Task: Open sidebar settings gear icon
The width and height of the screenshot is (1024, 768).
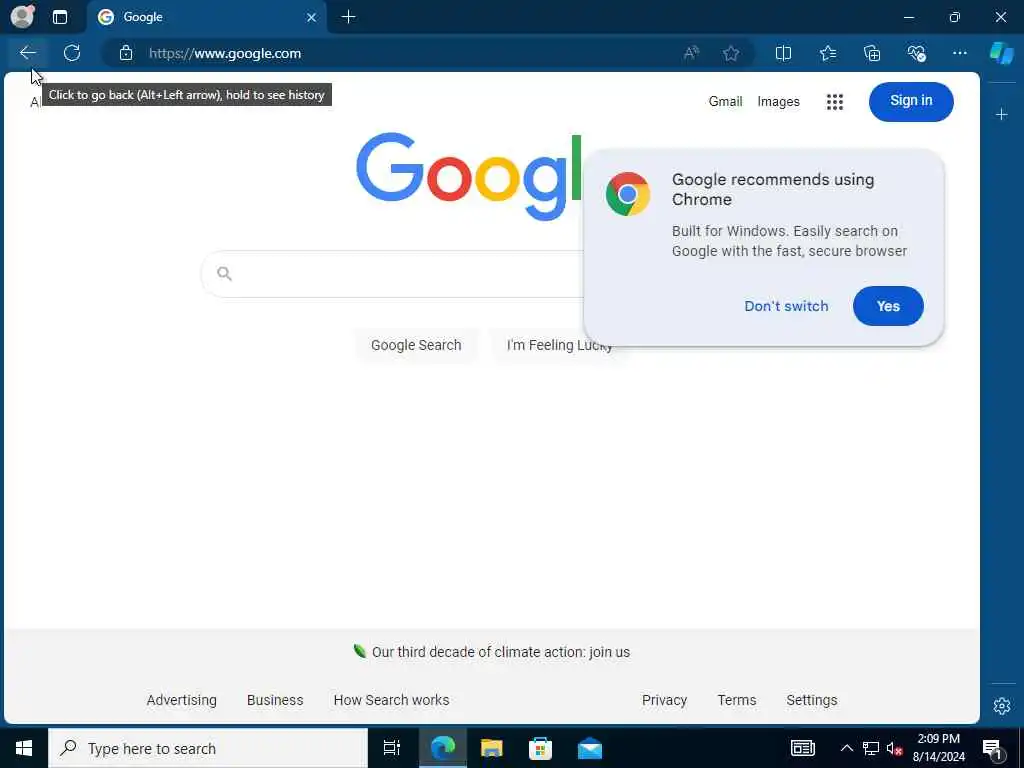Action: tap(1002, 706)
